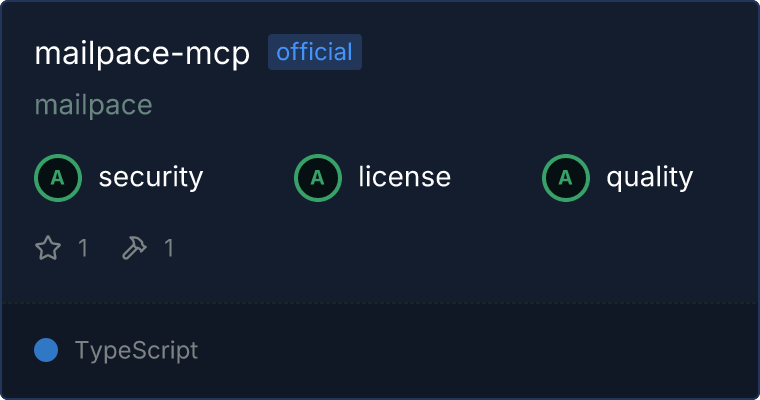Click the tool count beside hammer
Viewport: 760px width, 400px height.
169,248
